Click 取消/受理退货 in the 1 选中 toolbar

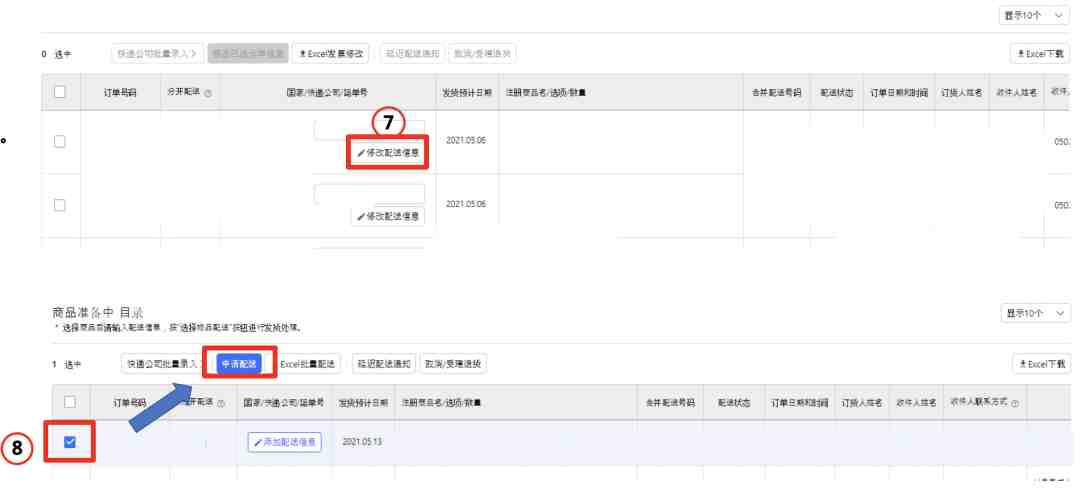(453, 364)
